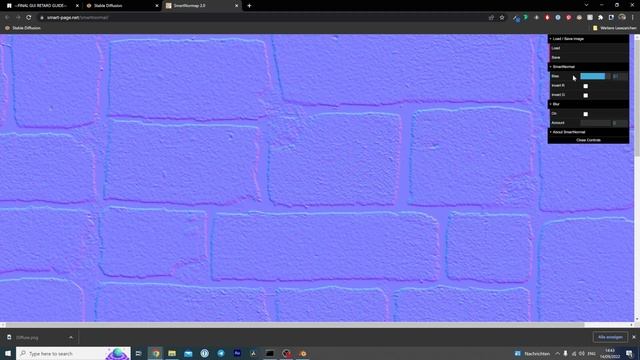The height and width of the screenshot is (360, 640).
Task: Bookmark this page with the star icon
Action: (x=502, y=18)
